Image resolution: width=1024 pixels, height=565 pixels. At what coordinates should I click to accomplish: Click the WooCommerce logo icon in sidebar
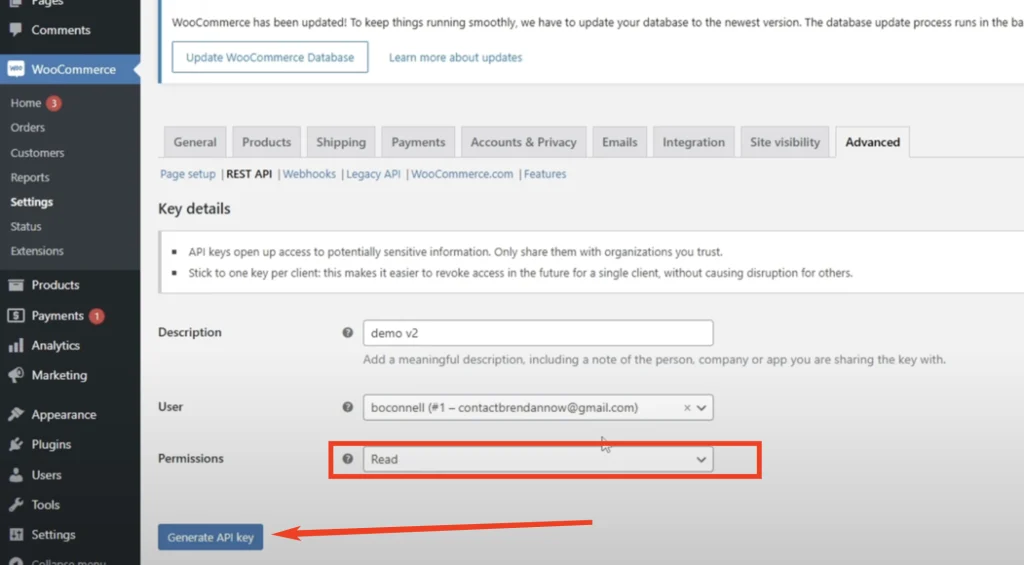click(16, 69)
